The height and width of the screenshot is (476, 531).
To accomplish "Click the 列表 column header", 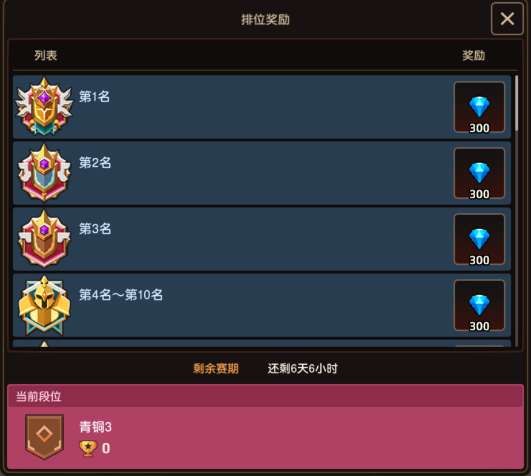I will pos(46,55).
